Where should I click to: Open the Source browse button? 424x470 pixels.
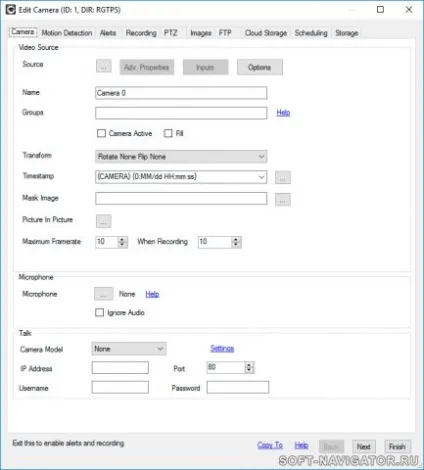[104, 67]
